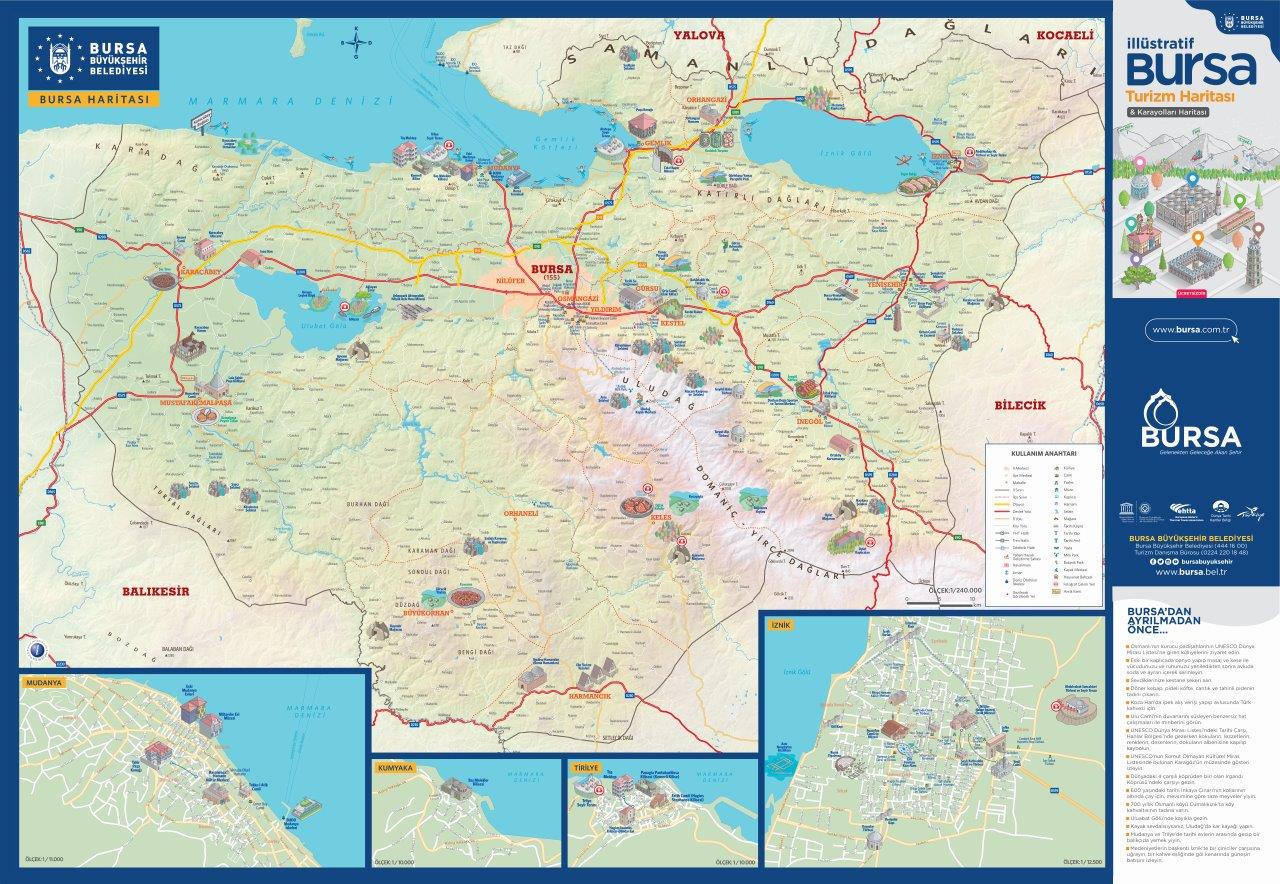
Task: Click the Müze icon in Kullanım Anahtarı legend
Action: click(x=1057, y=489)
